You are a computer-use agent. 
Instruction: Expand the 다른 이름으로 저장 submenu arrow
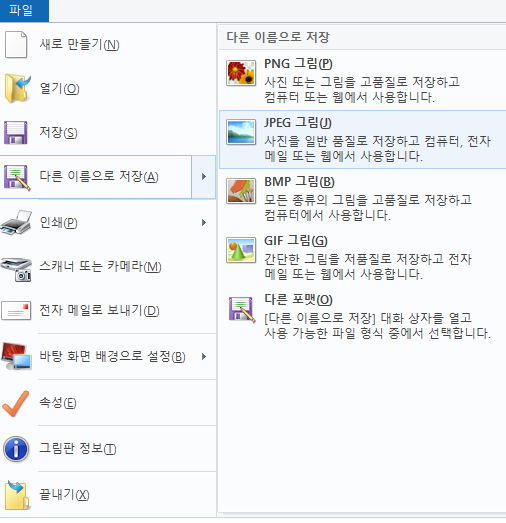click(x=204, y=177)
